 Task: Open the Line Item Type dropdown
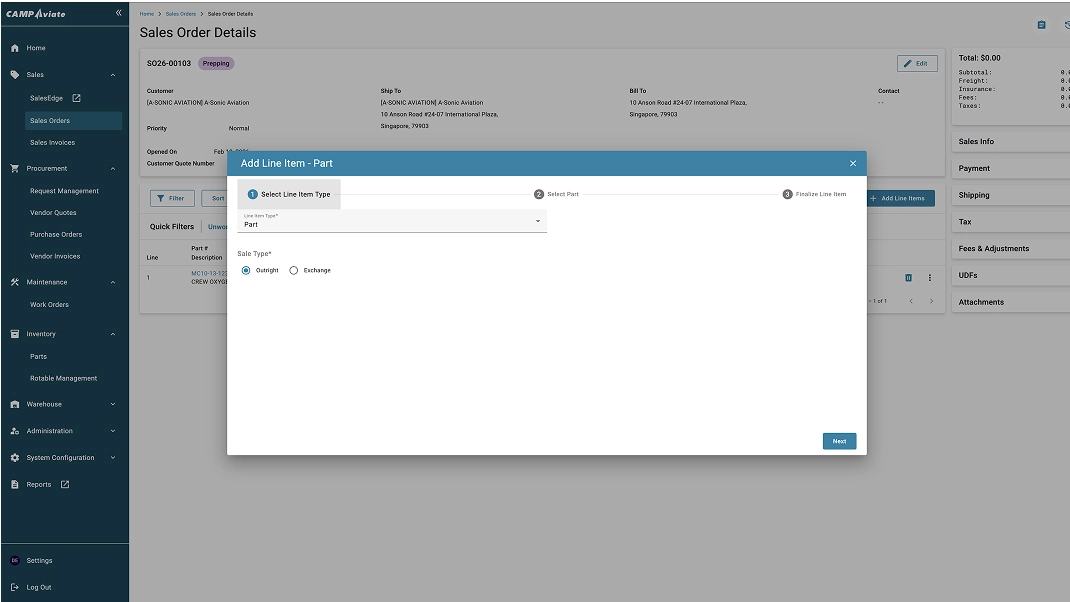click(392, 221)
